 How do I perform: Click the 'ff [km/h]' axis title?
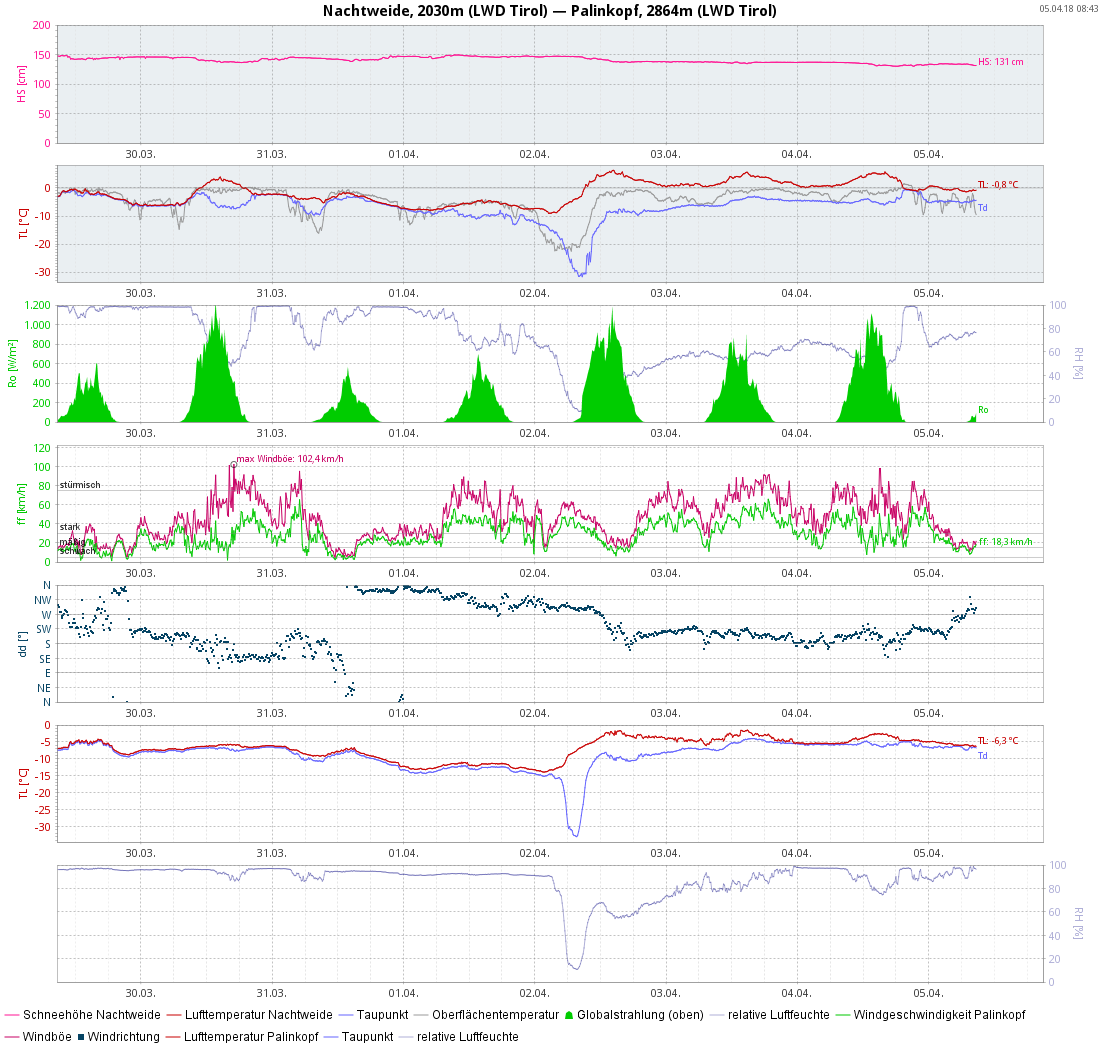pos(22,504)
